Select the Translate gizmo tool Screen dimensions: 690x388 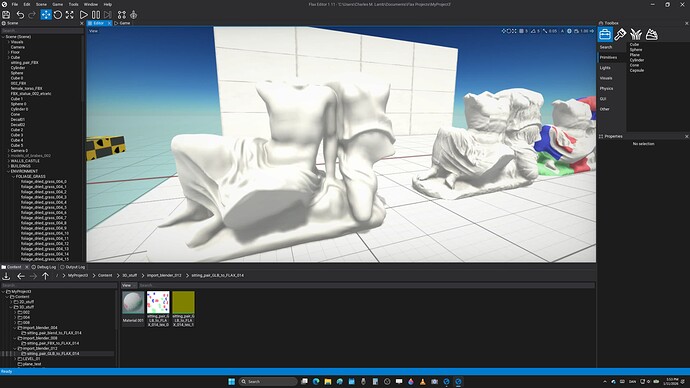pyautogui.click(x=46, y=15)
